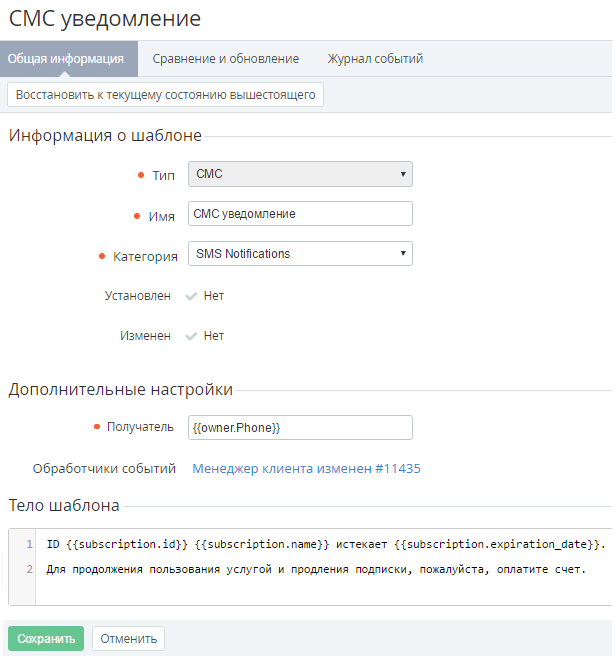Focus the Получатель input field

tap(300, 428)
